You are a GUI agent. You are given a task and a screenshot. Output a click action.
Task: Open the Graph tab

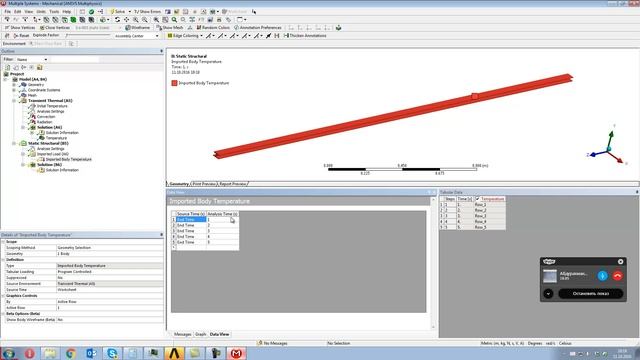point(200,334)
